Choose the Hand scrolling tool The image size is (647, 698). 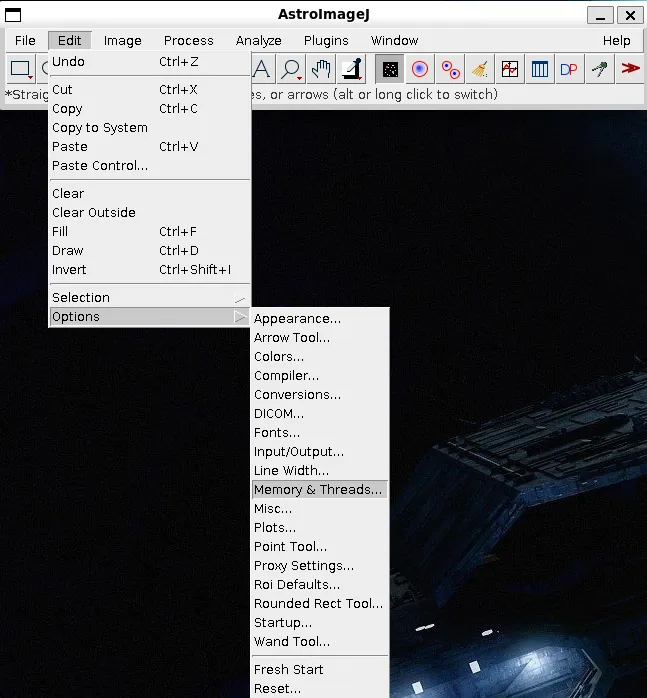click(x=321, y=69)
